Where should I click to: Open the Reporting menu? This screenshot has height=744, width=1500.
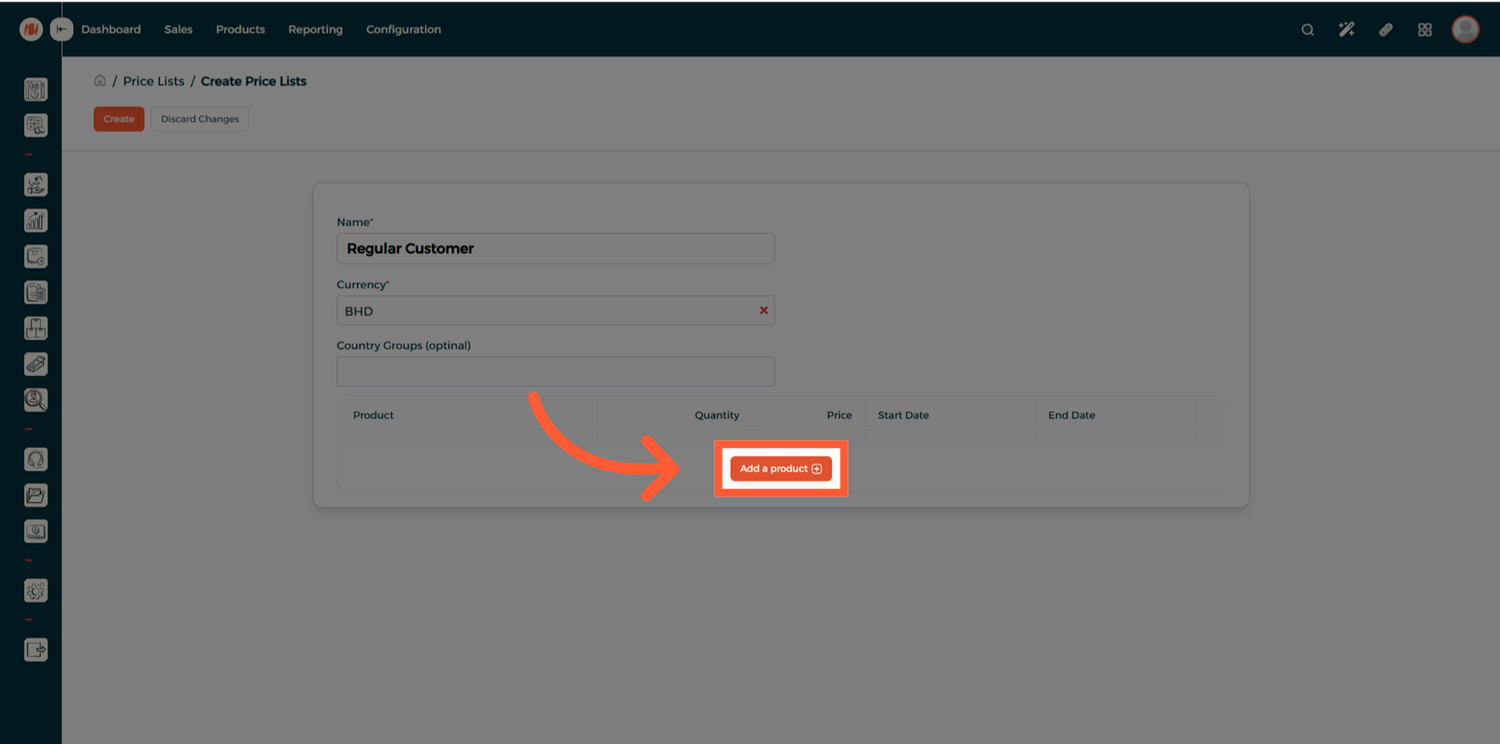(x=315, y=30)
